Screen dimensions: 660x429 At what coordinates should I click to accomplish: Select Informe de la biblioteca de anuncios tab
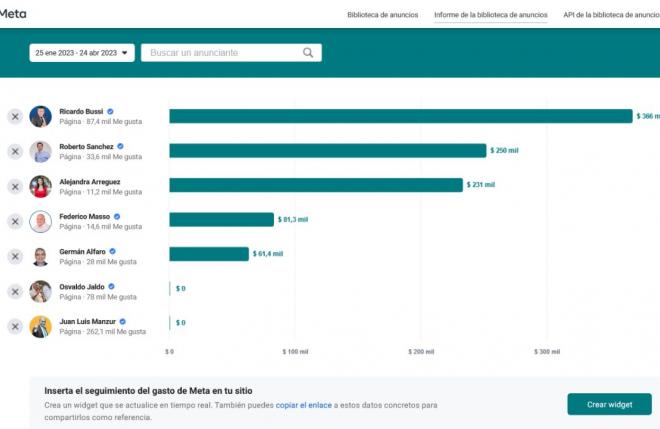(x=491, y=15)
